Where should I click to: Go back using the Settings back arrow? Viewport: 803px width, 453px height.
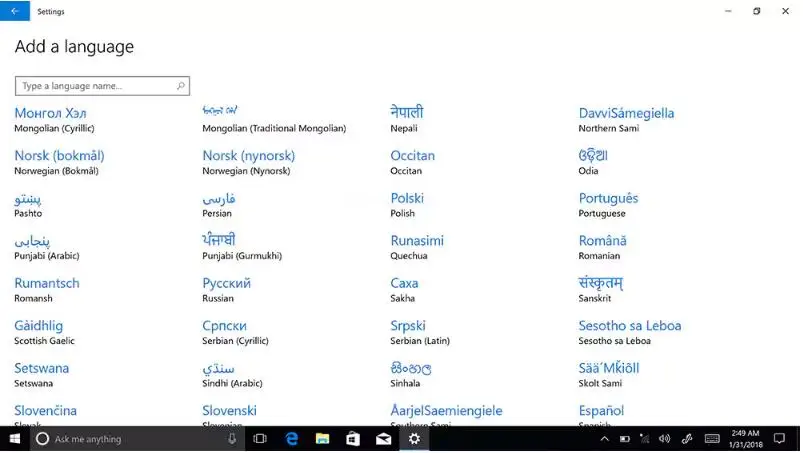coord(15,11)
